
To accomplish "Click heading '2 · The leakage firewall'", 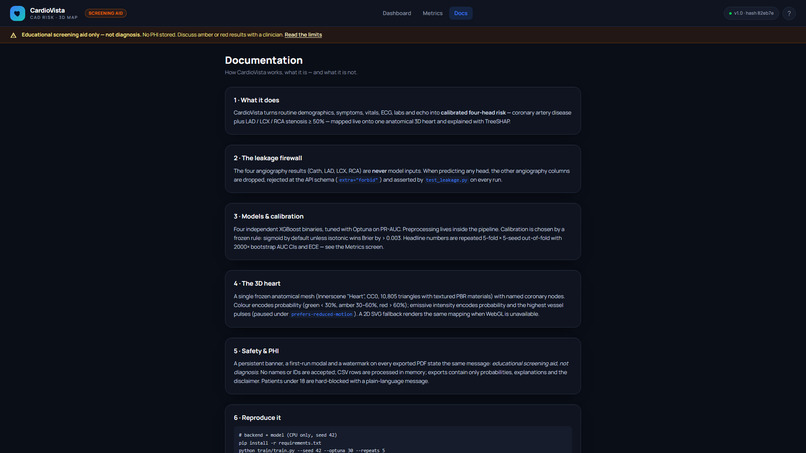I will pyautogui.click(x=268, y=158).
